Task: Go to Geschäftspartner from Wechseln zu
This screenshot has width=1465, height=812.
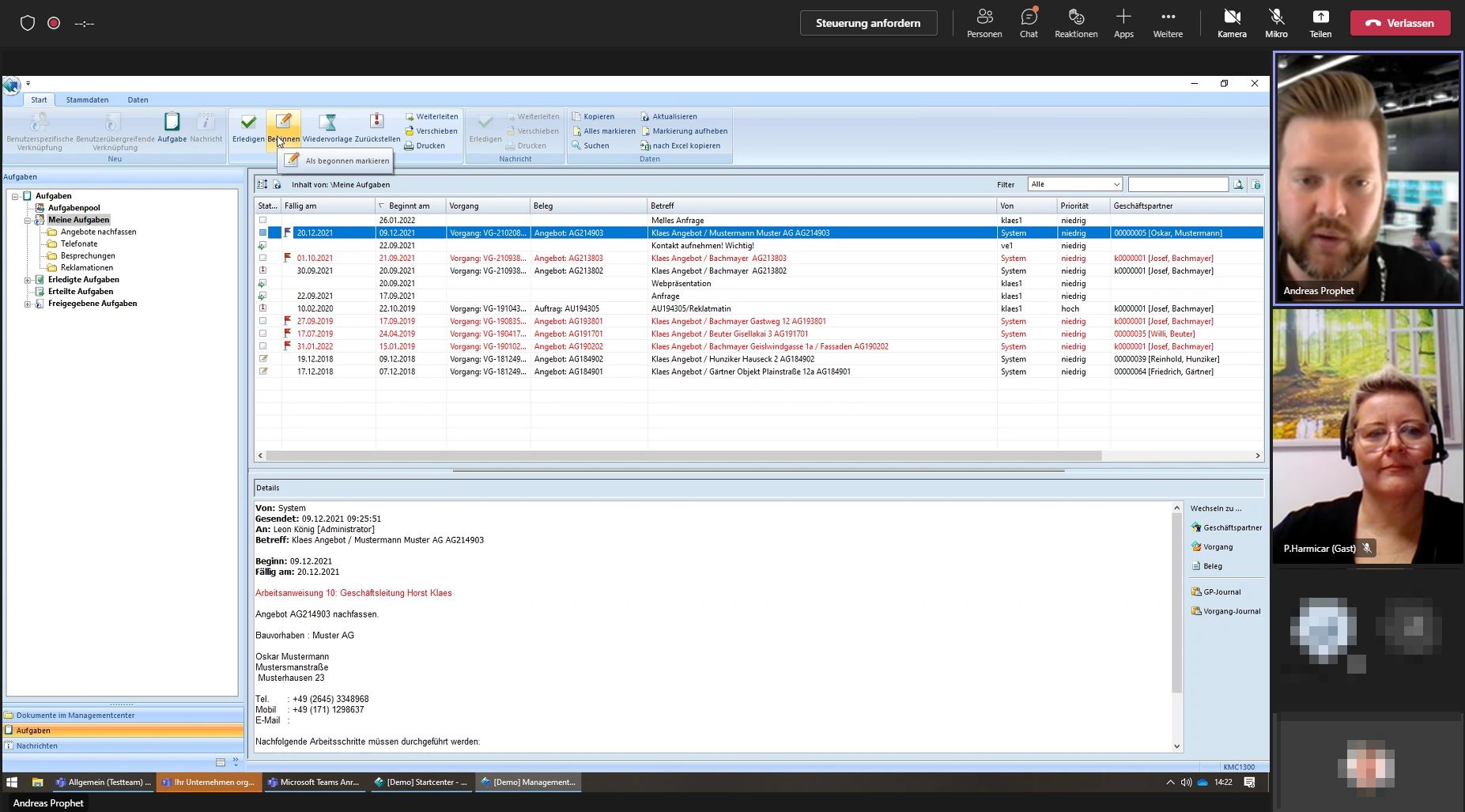Action: pos(1226,527)
